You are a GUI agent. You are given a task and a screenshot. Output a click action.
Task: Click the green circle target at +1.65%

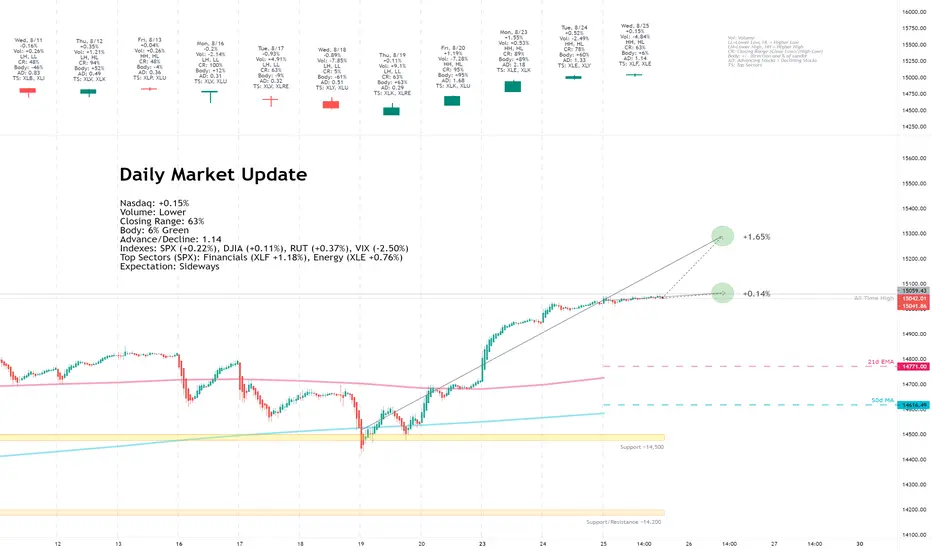[x=722, y=236]
